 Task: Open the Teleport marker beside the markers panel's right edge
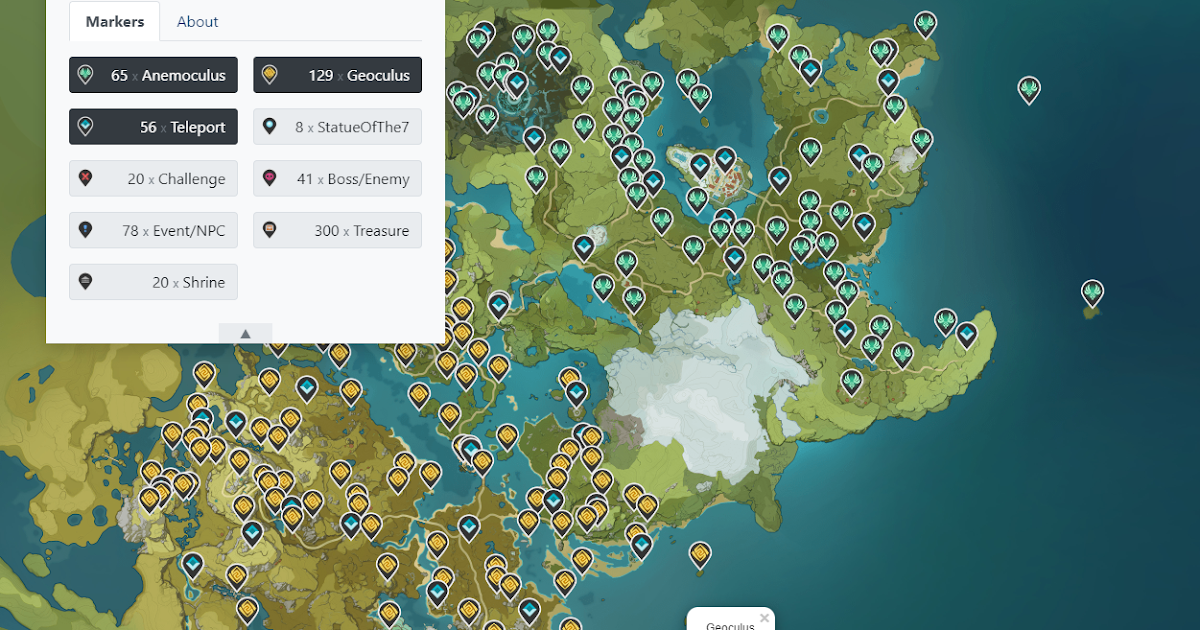click(499, 305)
